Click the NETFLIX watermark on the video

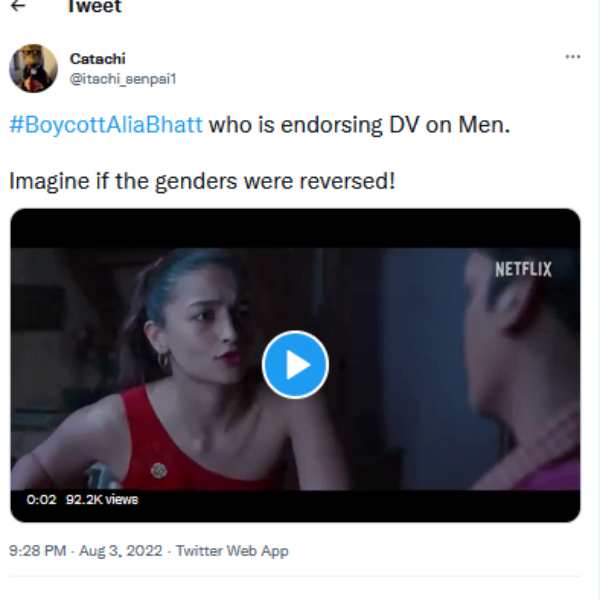523,269
